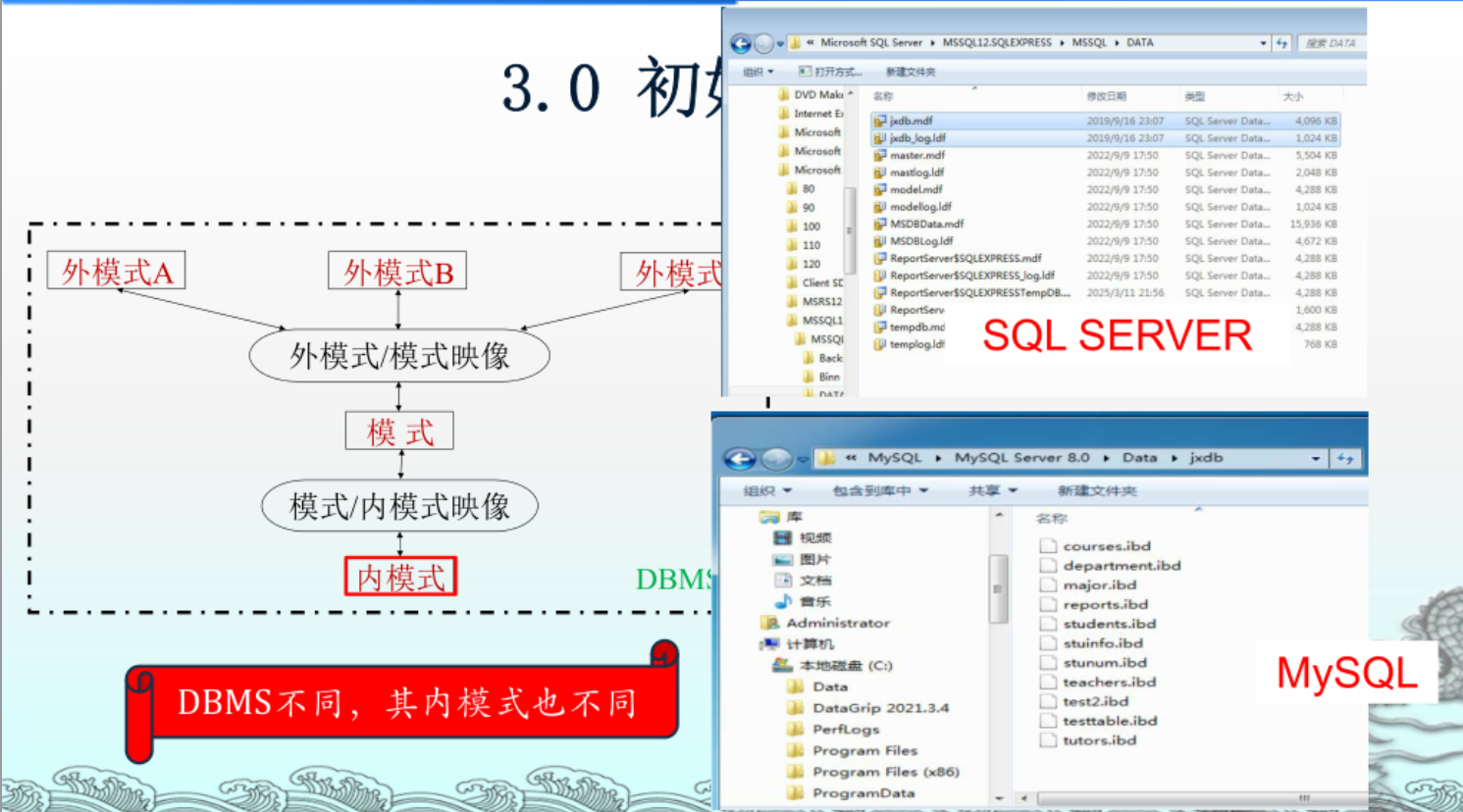Click the 外模式A box in diagram
Screen dimensions: 1463x812
tap(117, 271)
